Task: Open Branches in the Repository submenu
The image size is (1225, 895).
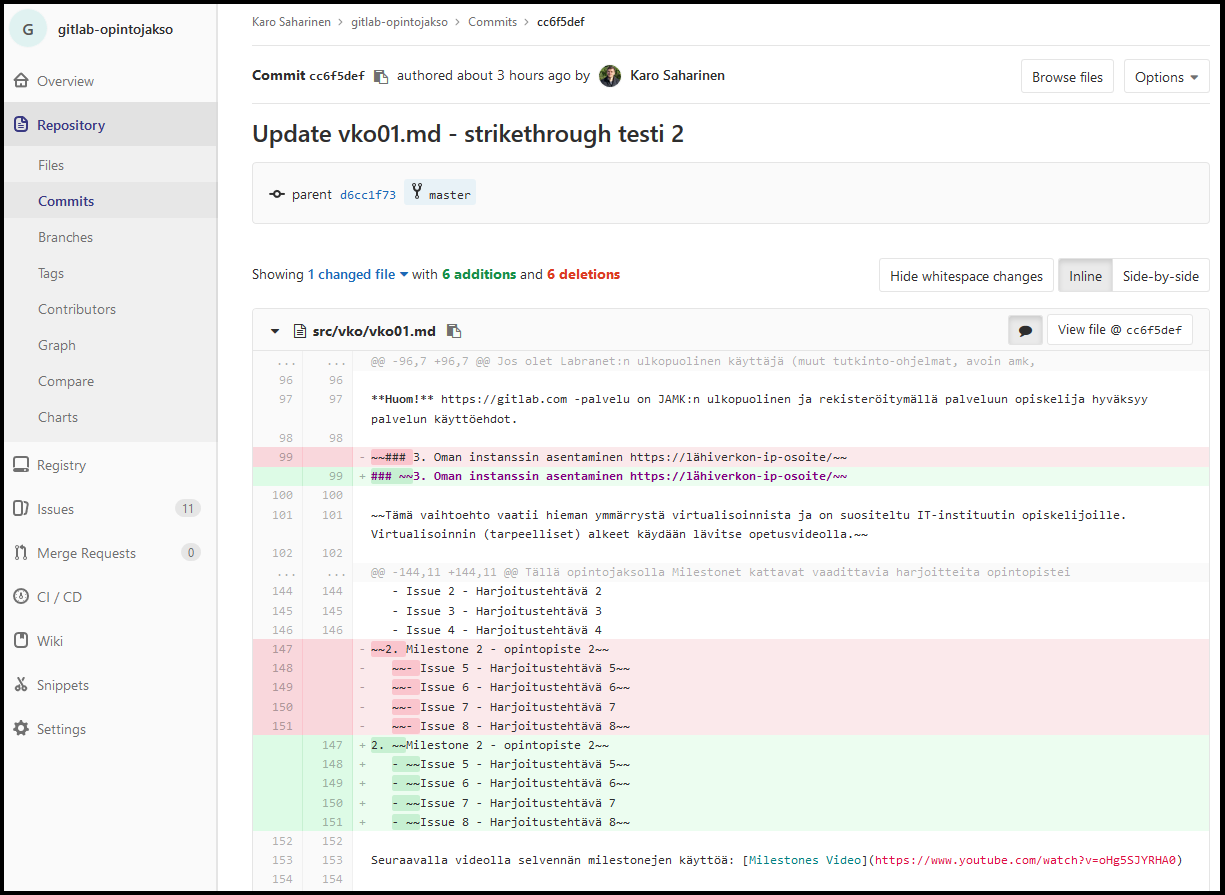Action: 65,237
